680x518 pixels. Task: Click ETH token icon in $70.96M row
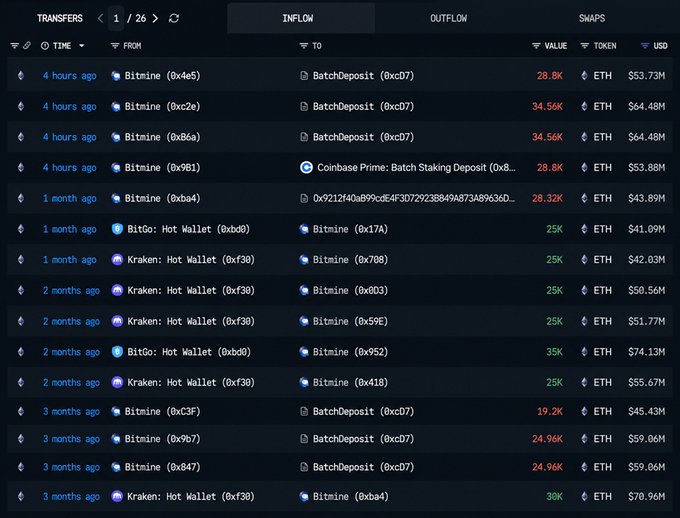[585, 496]
